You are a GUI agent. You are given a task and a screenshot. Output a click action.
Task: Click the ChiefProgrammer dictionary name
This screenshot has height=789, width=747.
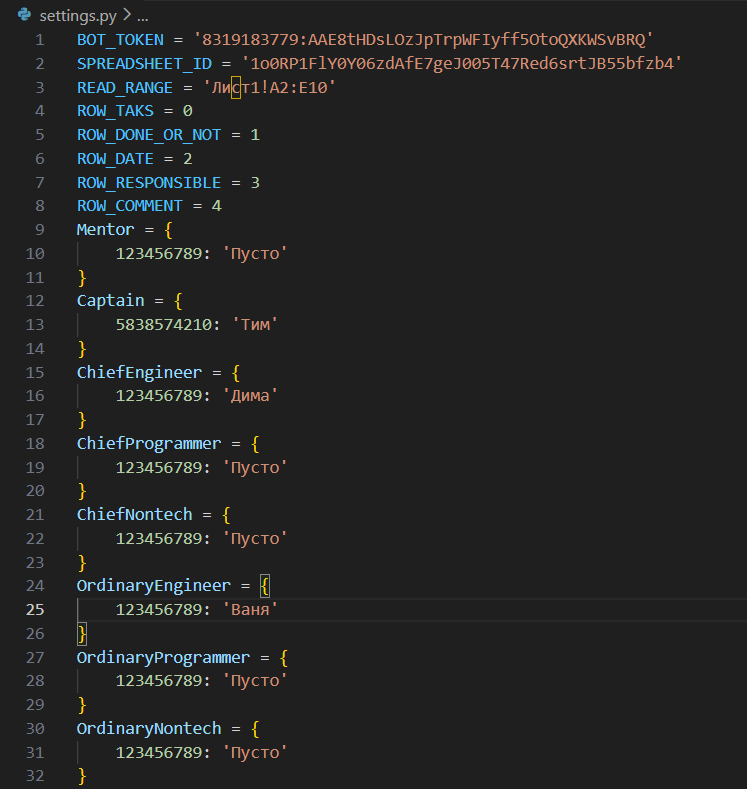click(x=148, y=443)
